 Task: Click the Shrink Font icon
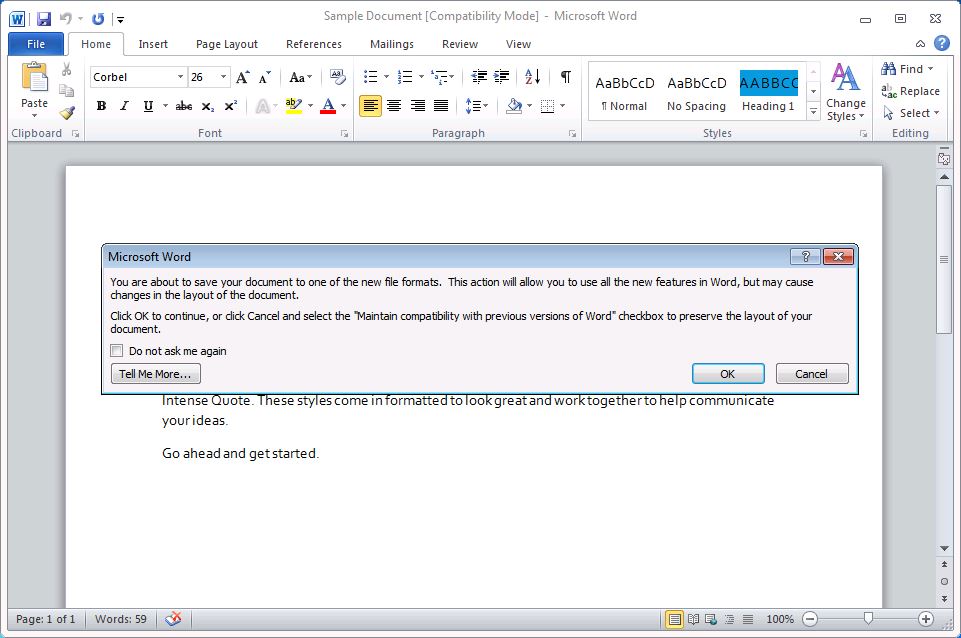(265, 77)
